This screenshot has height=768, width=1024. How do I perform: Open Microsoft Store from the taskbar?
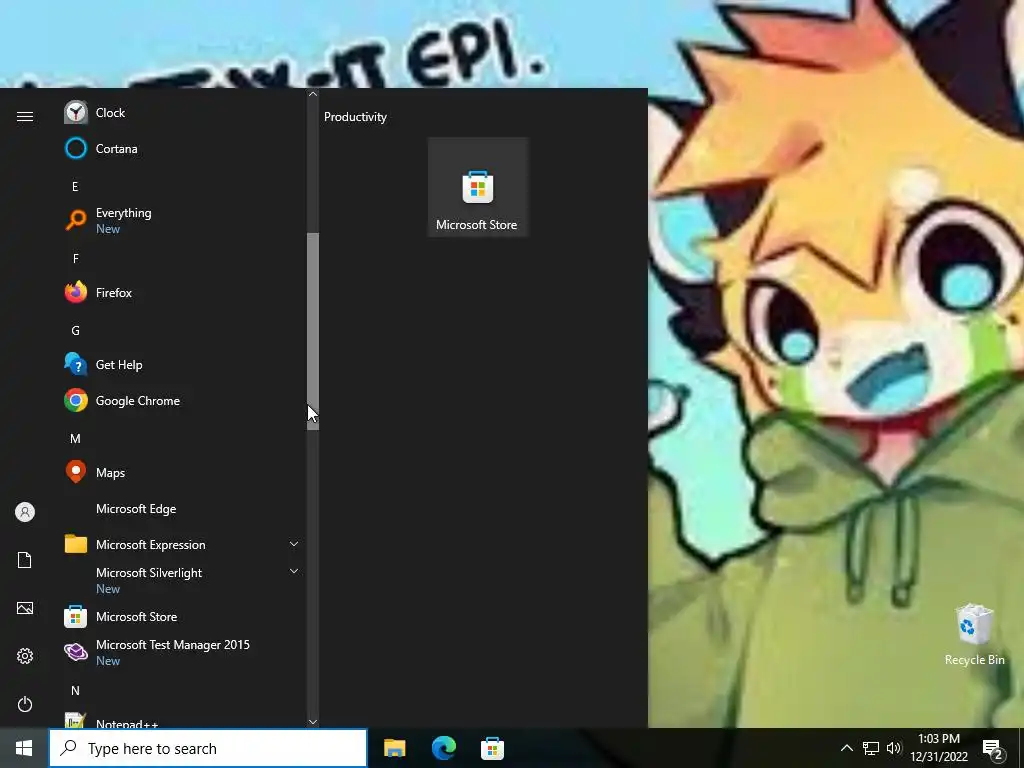pos(492,748)
